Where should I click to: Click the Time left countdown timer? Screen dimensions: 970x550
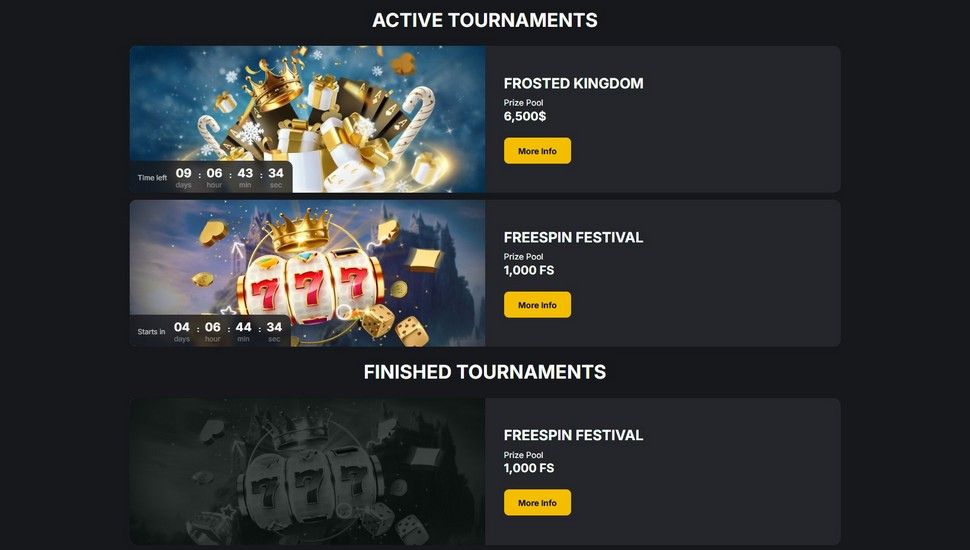[211, 177]
